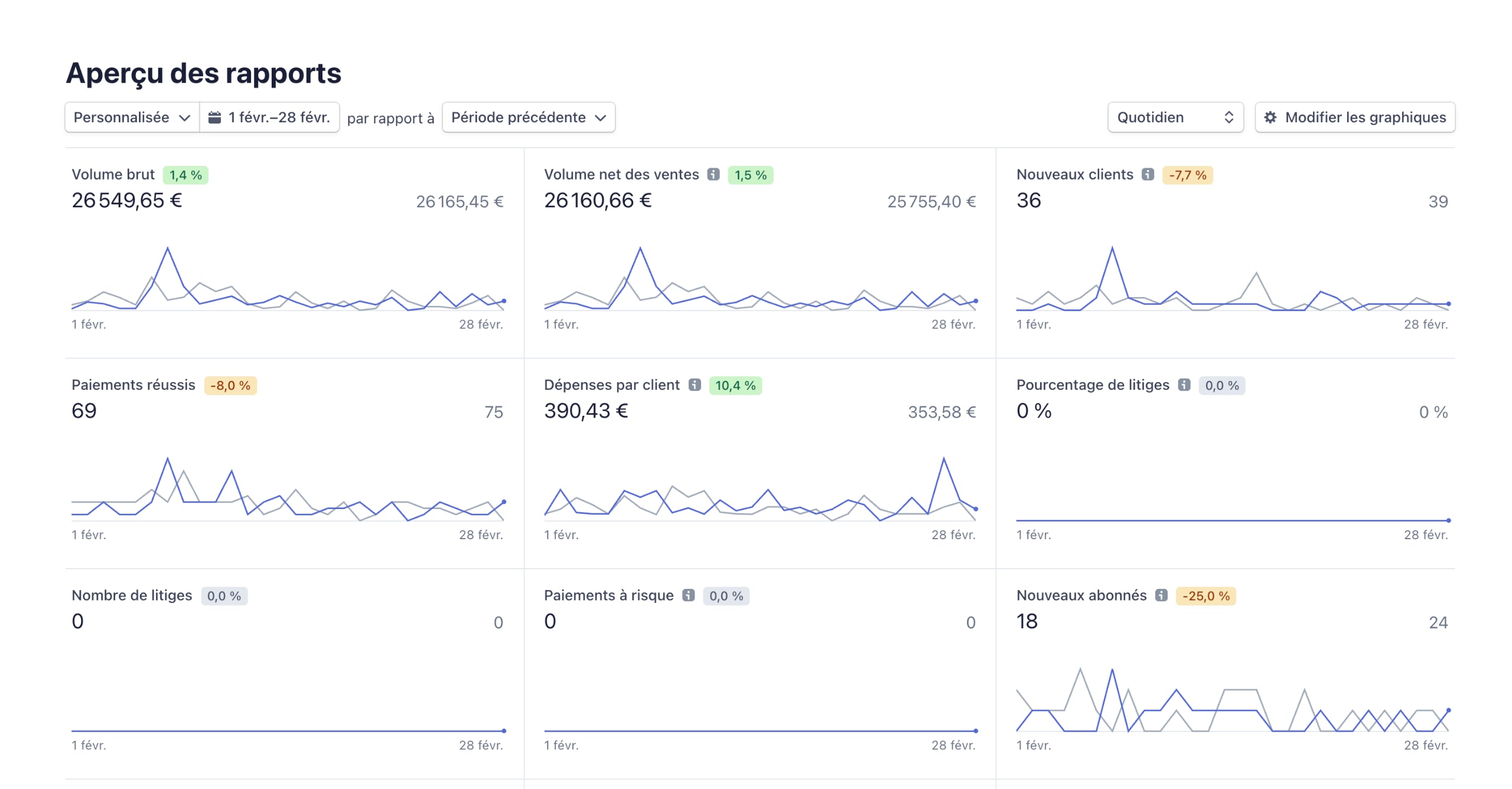The image size is (1512, 789).
Task: Select the 1 févr.–28 févr. date range
Action: [x=279, y=118]
